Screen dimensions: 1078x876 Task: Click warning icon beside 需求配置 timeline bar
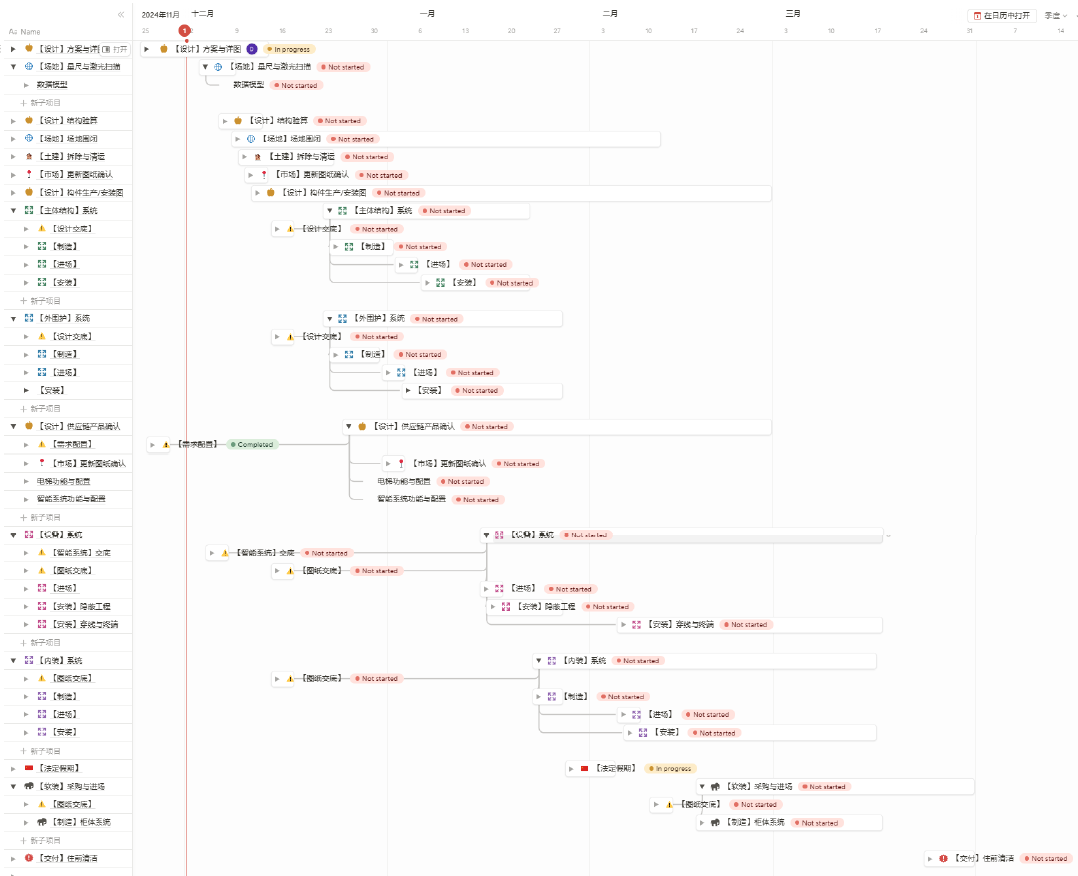[166, 445]
